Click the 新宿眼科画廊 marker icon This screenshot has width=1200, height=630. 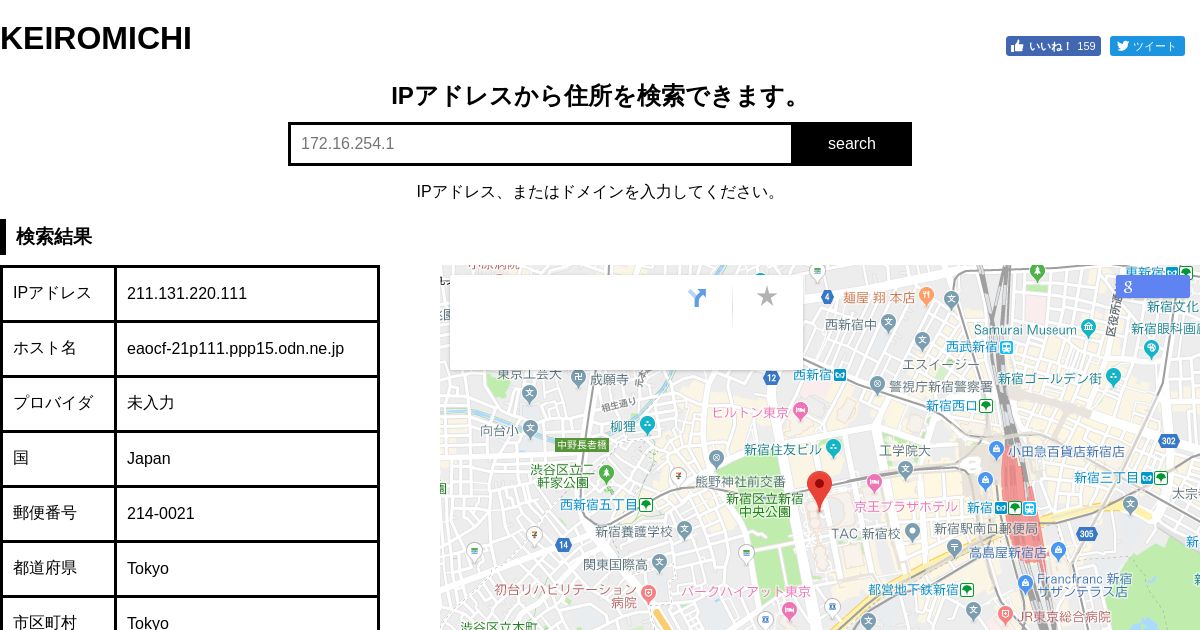coord(1151,348)
